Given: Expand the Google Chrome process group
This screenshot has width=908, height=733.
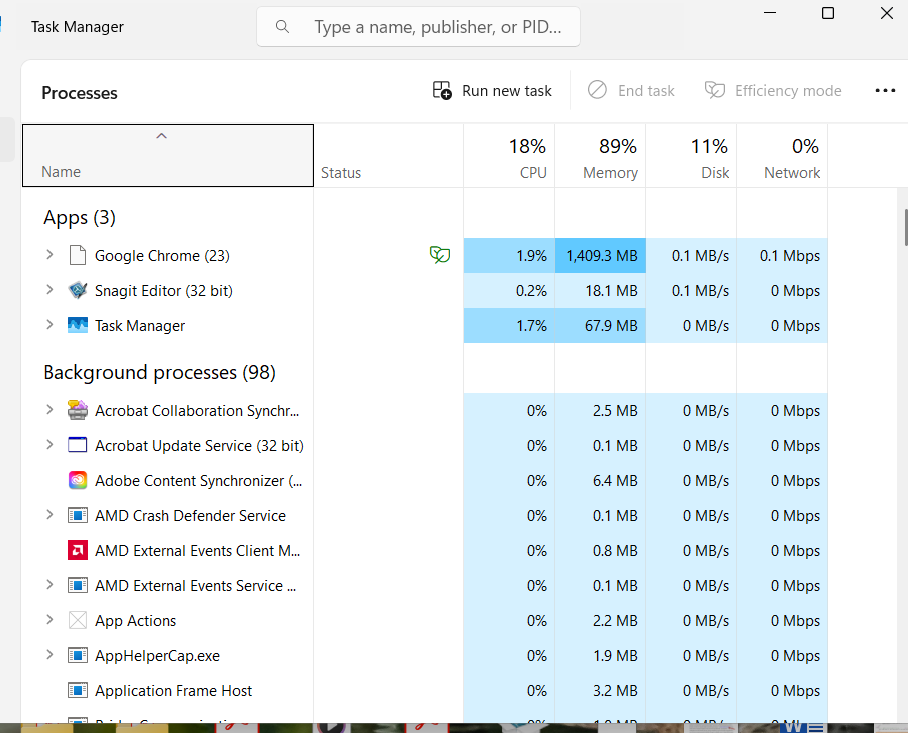Looking at the screenshot, I should (50, 255).
